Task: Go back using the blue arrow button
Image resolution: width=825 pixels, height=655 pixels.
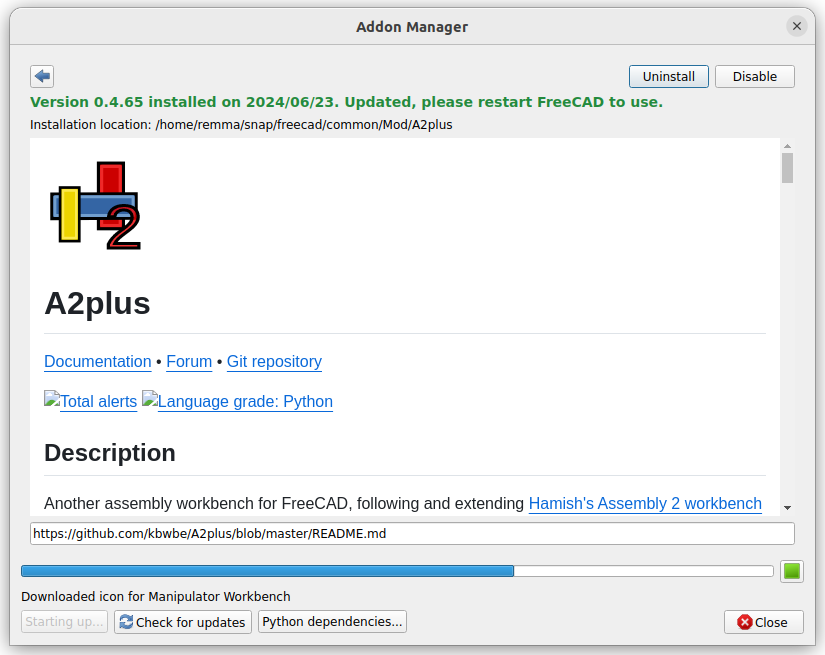Action: pyautogui.click(x=42, y=76)
